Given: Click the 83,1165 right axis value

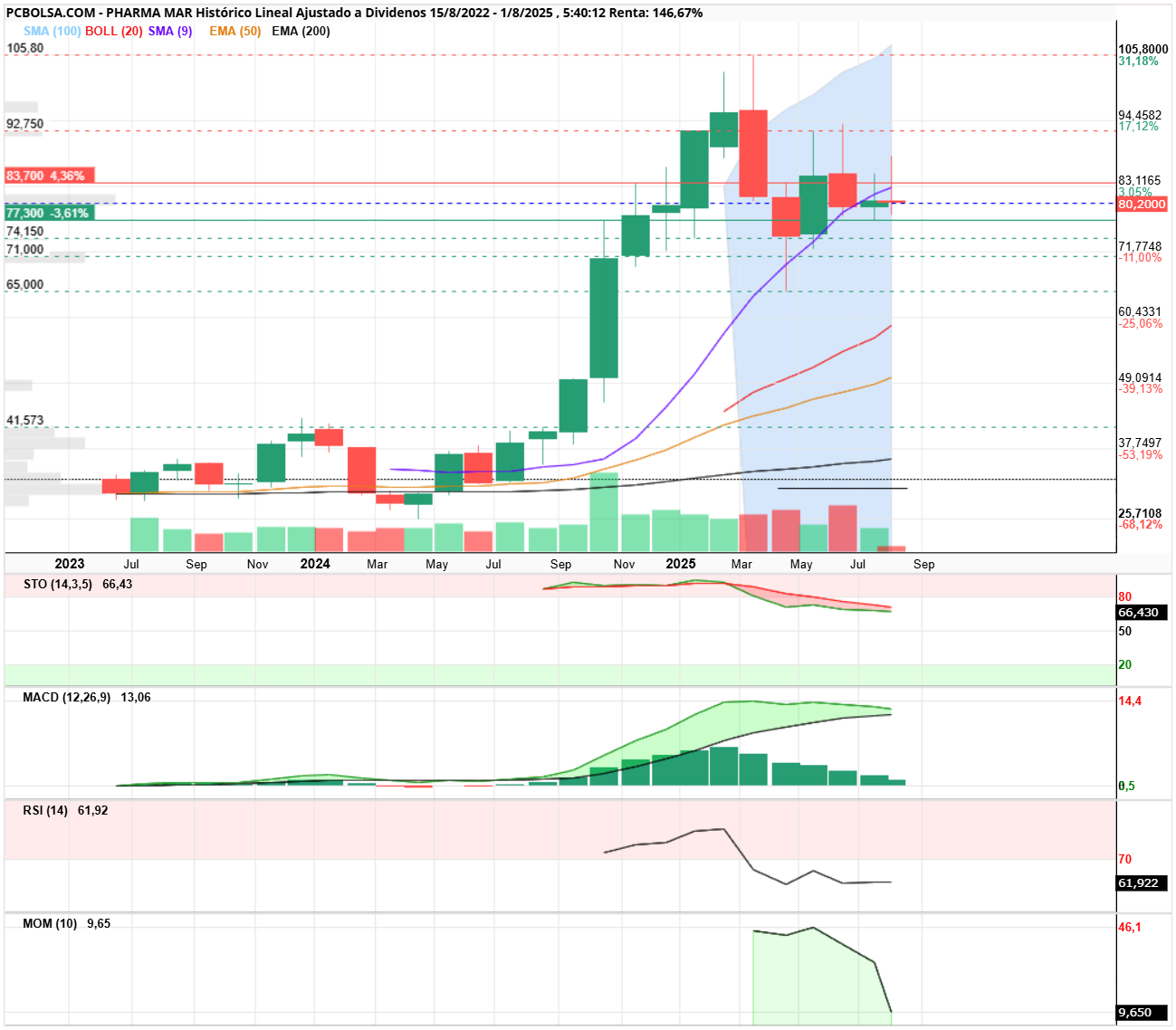Looking at the screenshot, I should click(1140, 181).
